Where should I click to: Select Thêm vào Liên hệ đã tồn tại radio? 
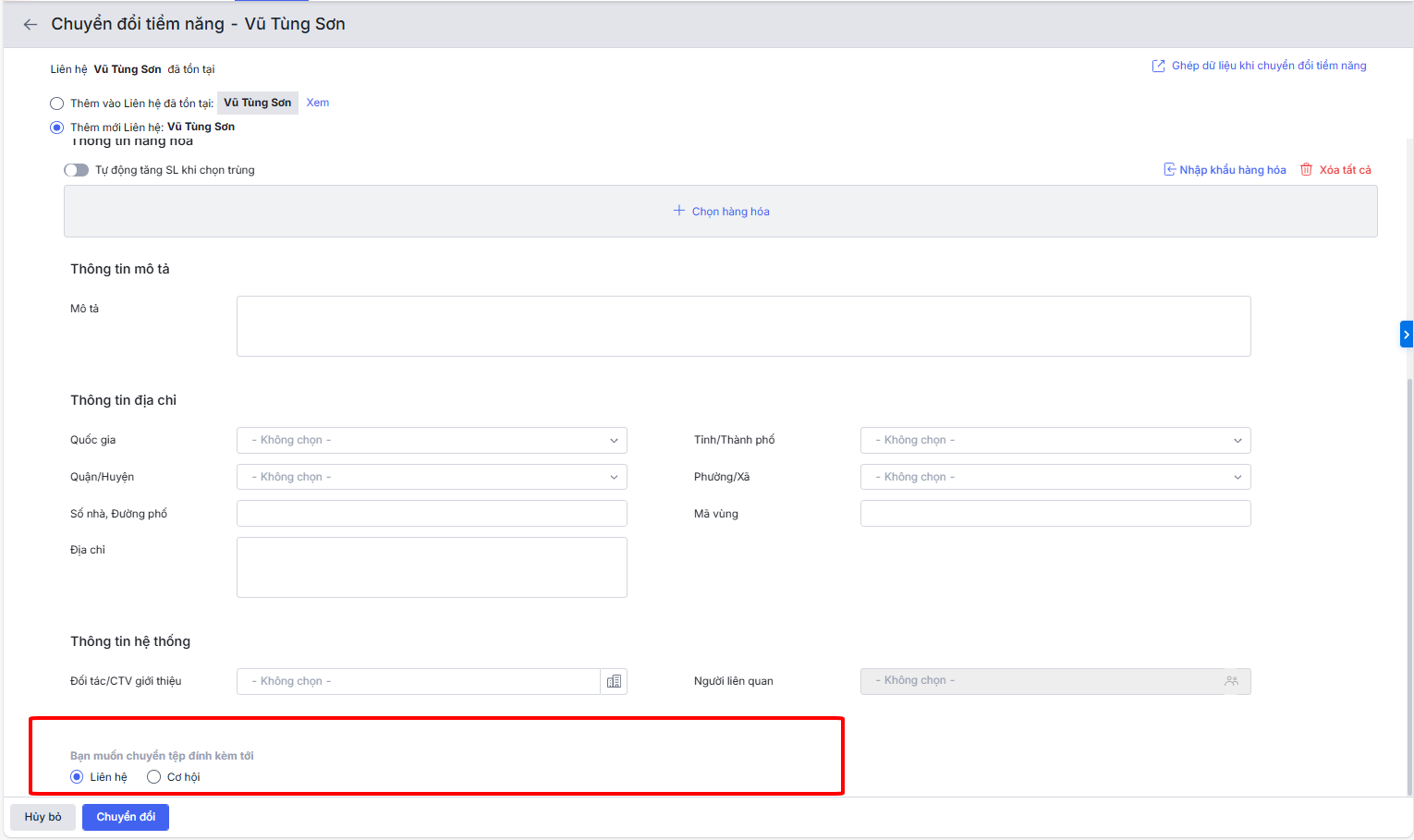point(57,103)
